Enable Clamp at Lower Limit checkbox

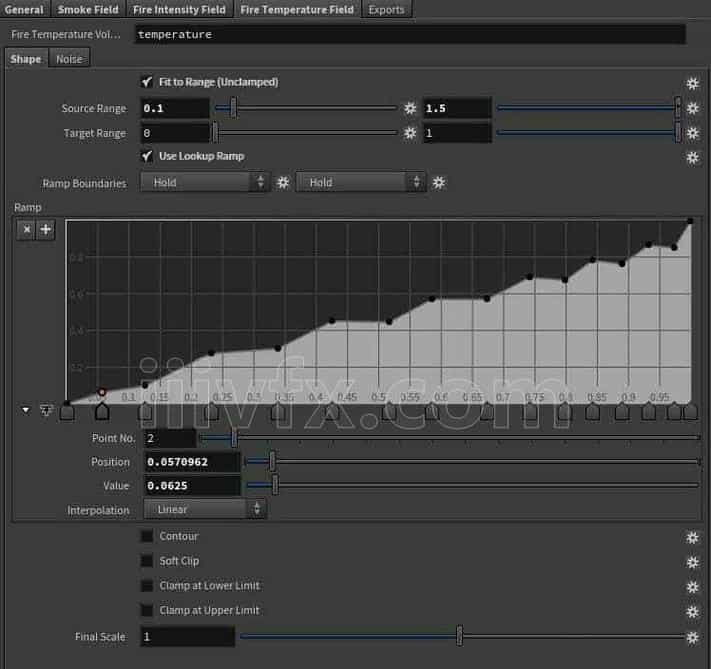coord(146,586)
